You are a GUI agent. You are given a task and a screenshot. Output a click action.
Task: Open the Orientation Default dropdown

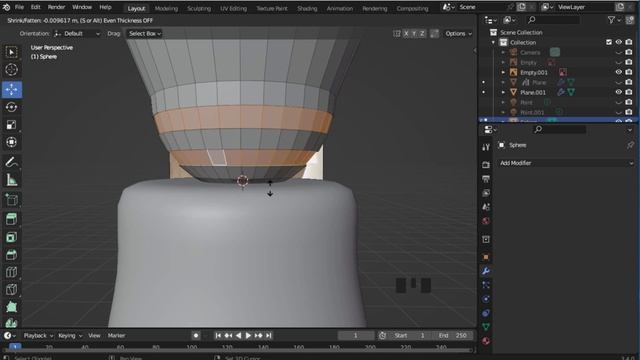tap(77, 33)
